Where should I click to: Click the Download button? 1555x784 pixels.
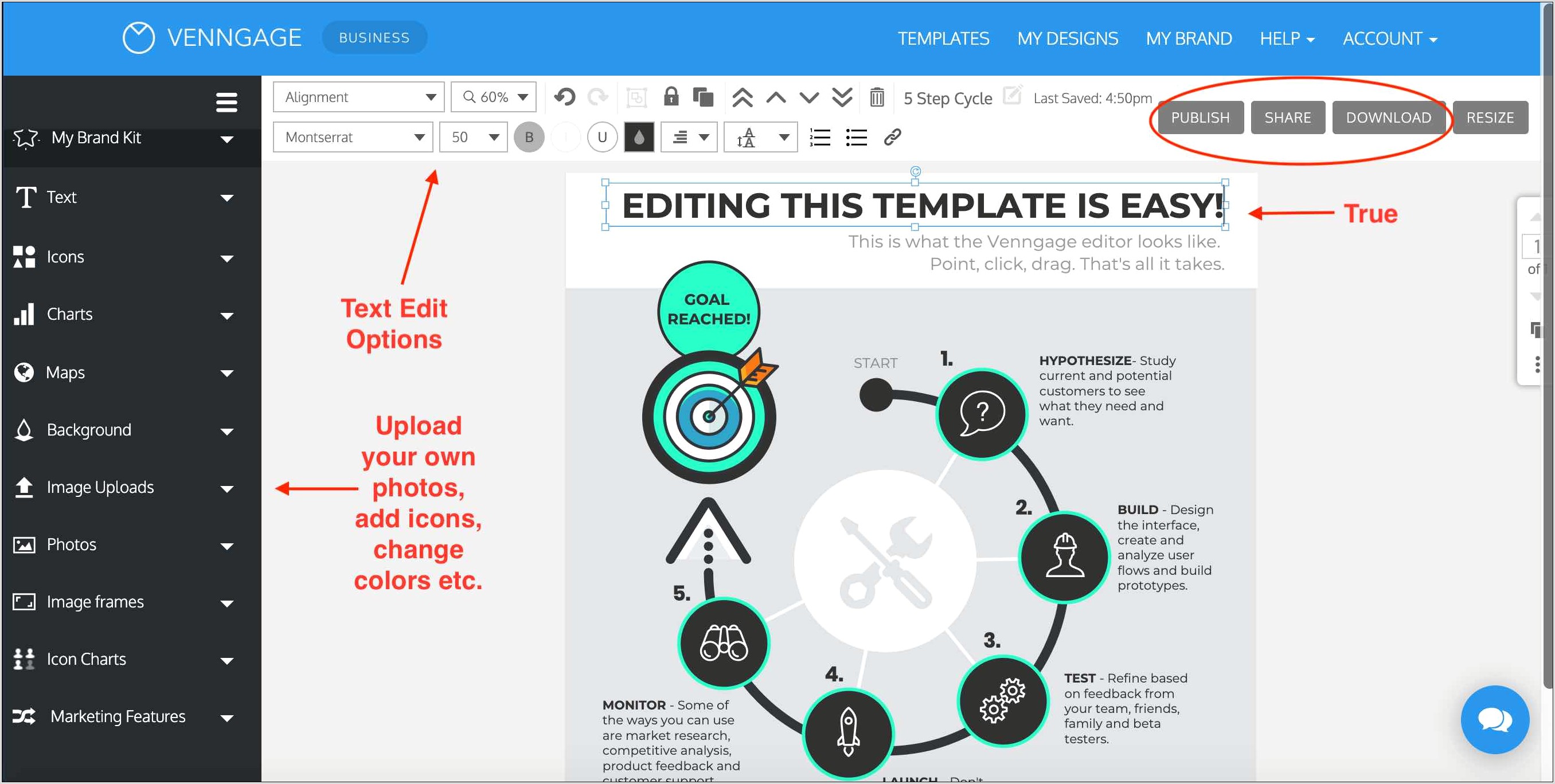point(1389,117)
